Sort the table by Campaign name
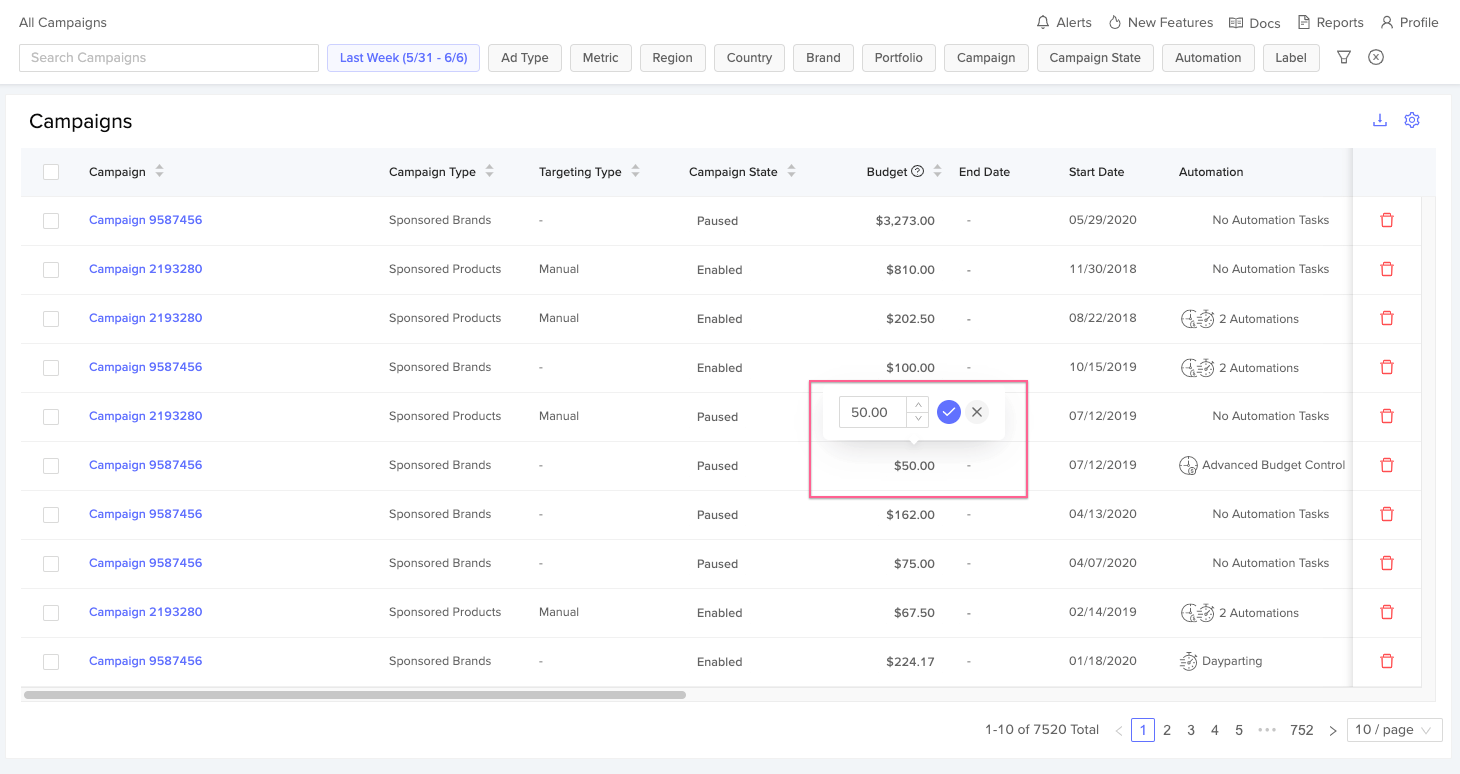The width and height of the screenshot is (1460, 774). (159, 172)
